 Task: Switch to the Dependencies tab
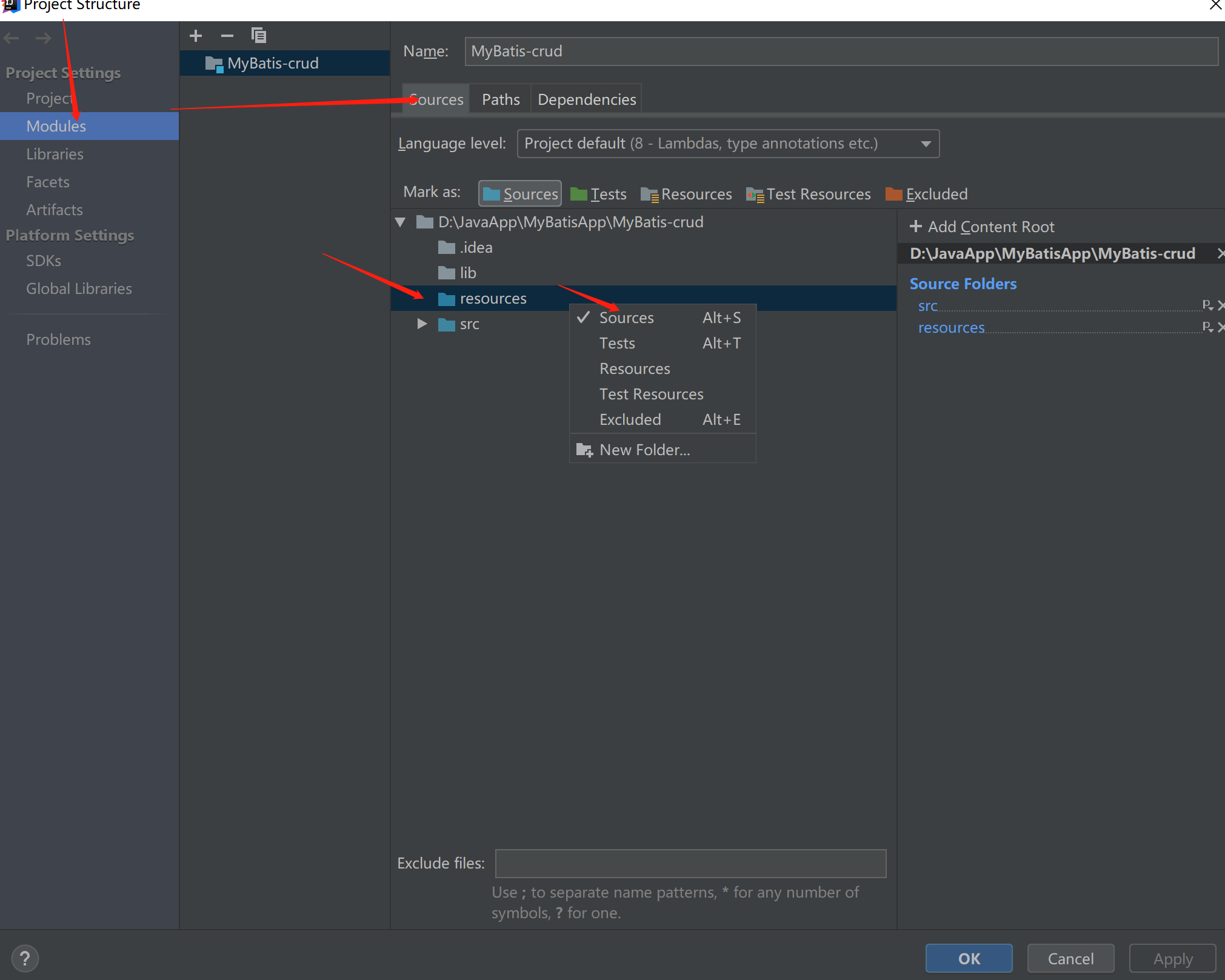coord(586,99)
